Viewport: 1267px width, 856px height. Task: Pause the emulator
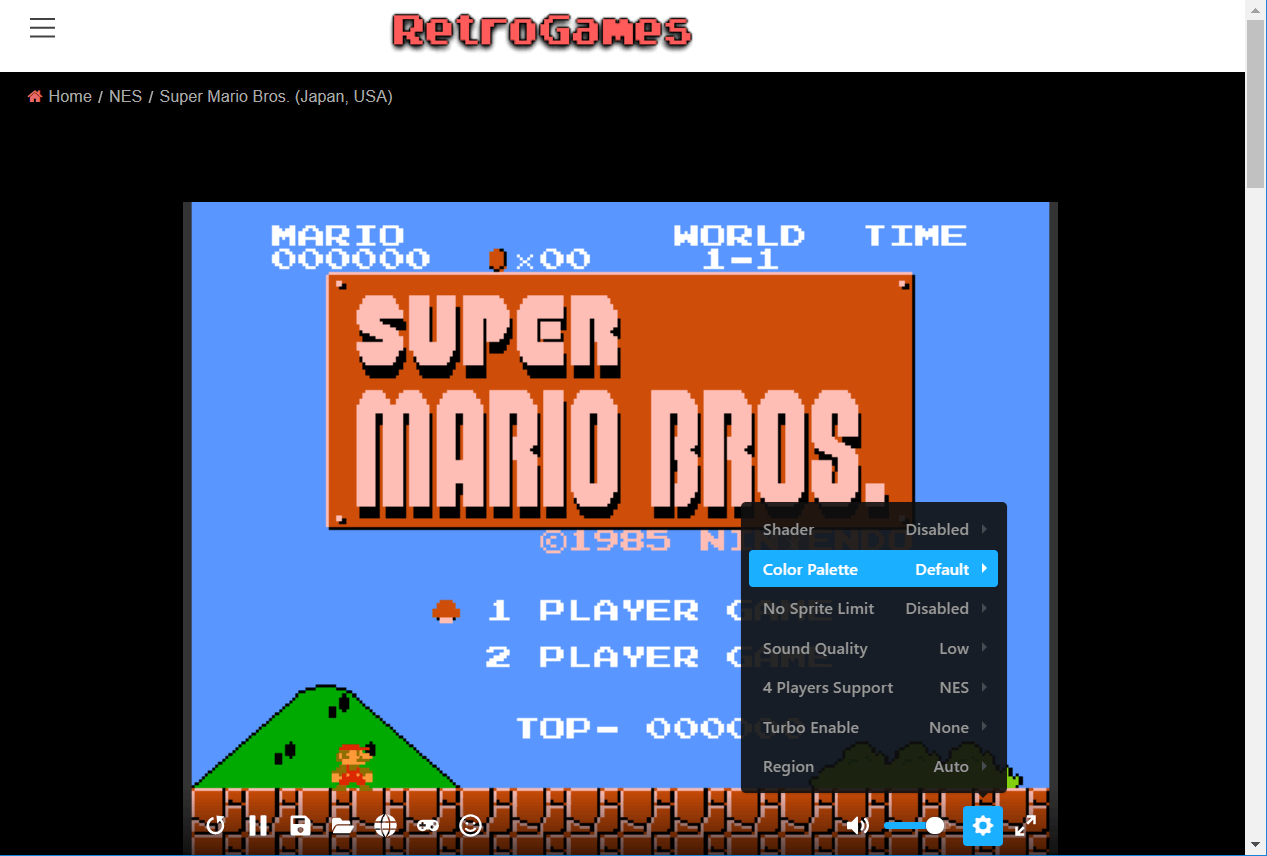point(258,825)
